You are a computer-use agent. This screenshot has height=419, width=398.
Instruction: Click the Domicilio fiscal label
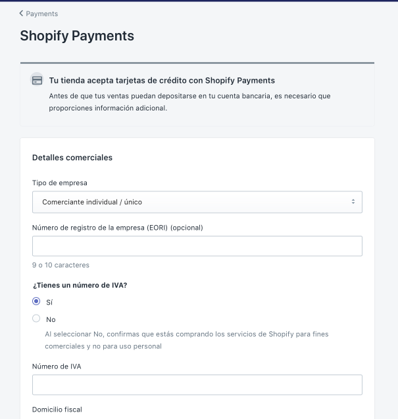[57, 409]
